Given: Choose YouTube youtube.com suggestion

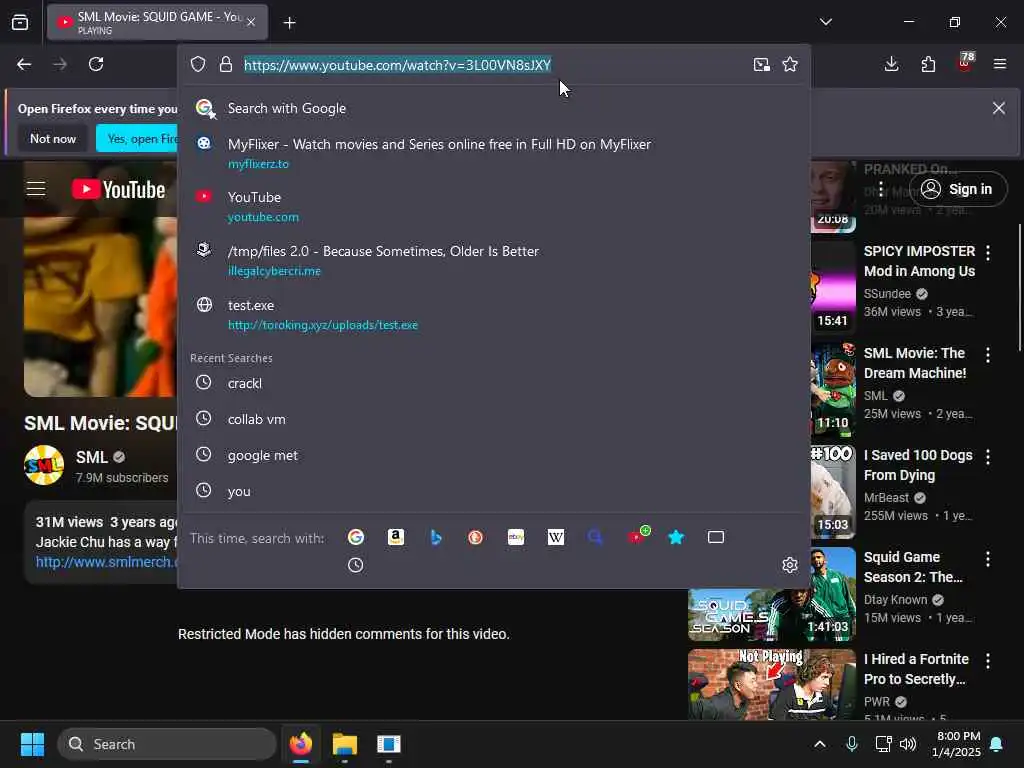Looking at the screenshot, I should [x=494, y=206].
